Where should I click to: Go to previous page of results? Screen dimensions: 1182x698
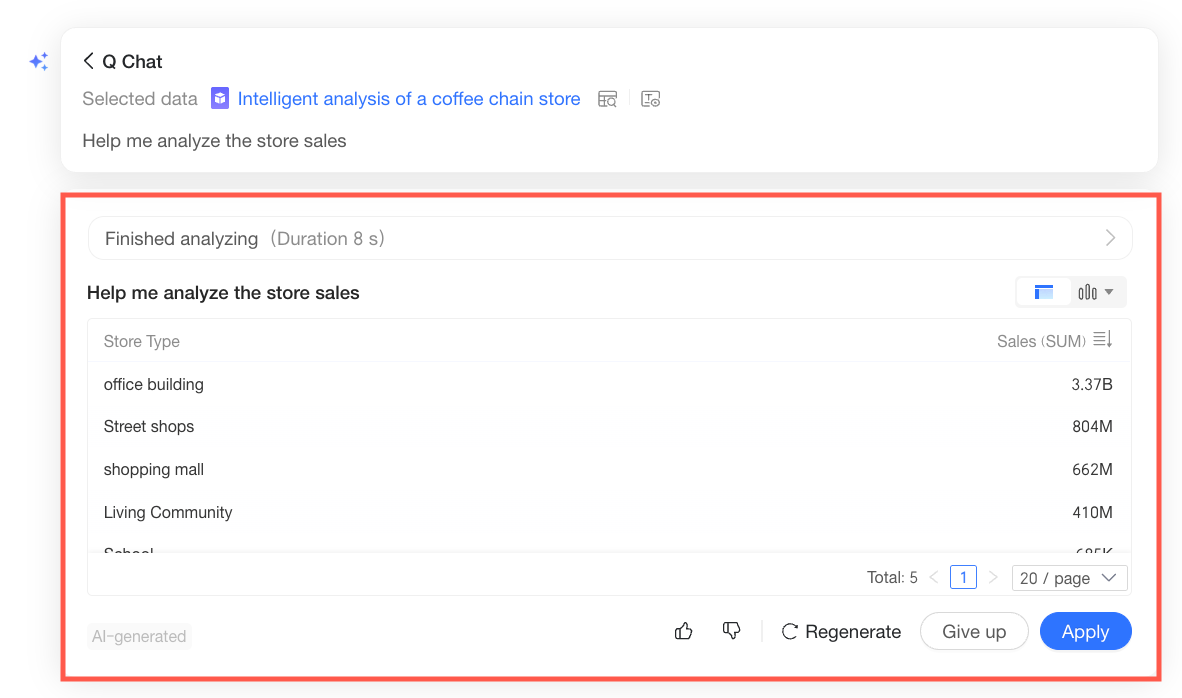[934, 577]
